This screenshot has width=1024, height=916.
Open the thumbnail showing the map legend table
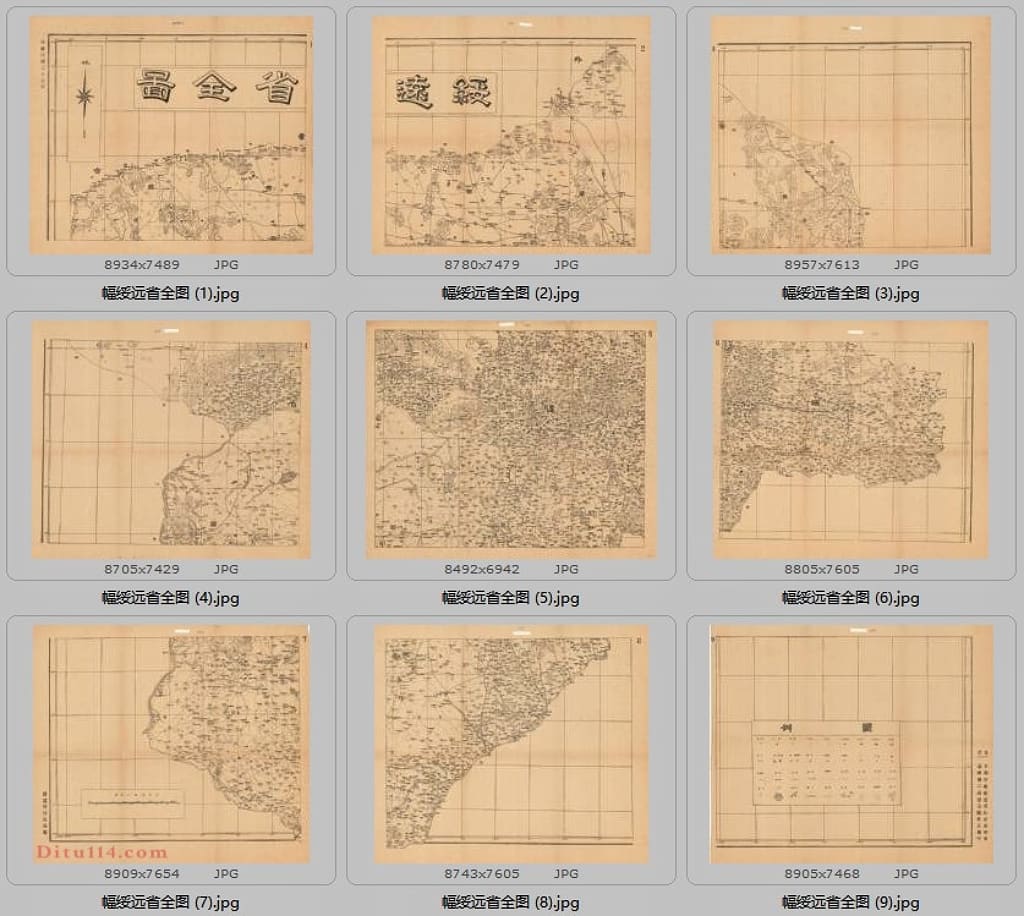[x=850, y=745]
